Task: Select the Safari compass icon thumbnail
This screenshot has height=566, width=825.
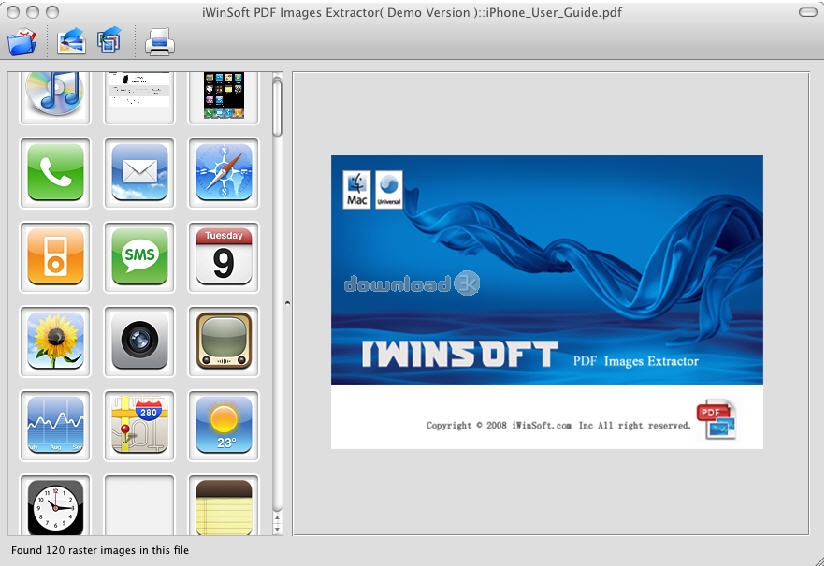Action: [x=224, y=173]
